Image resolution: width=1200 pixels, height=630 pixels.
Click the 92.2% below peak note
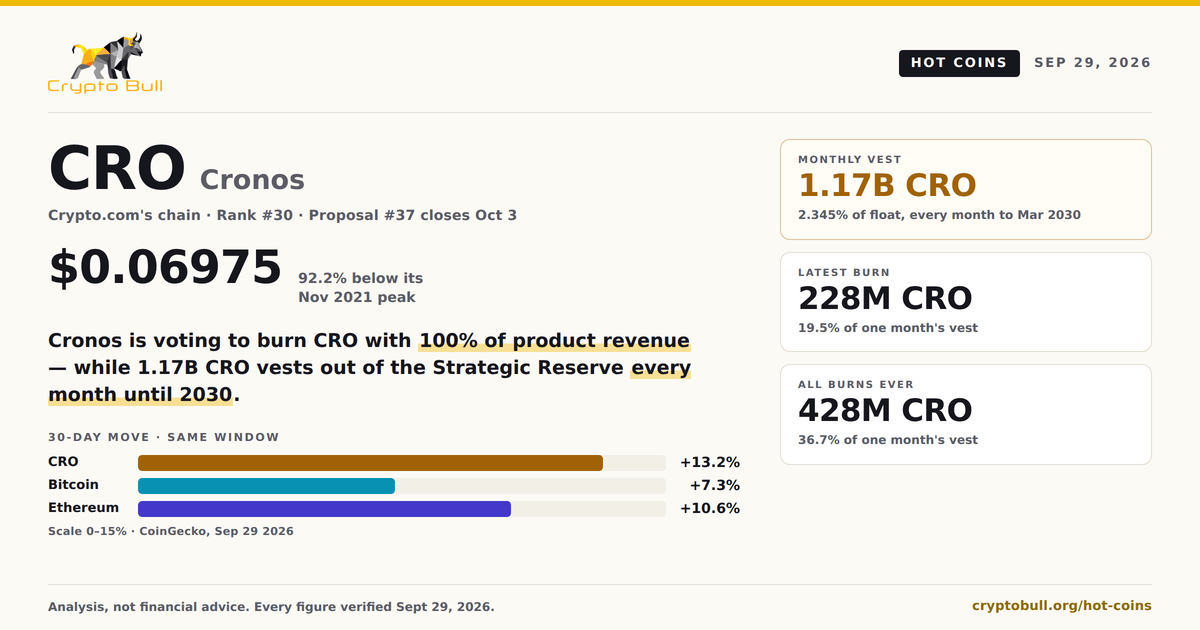pos(360,287)
